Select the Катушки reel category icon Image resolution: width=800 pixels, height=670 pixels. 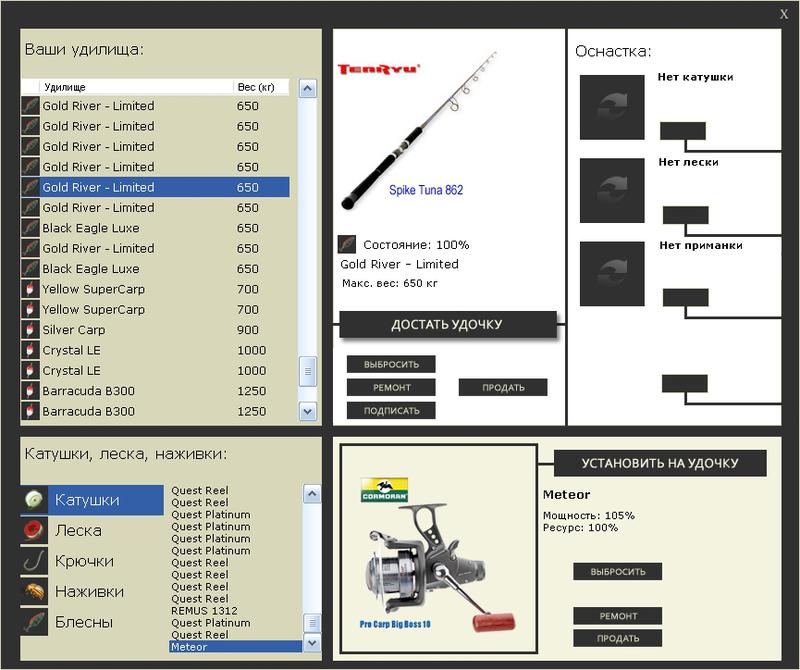click(x=34, y=500)
